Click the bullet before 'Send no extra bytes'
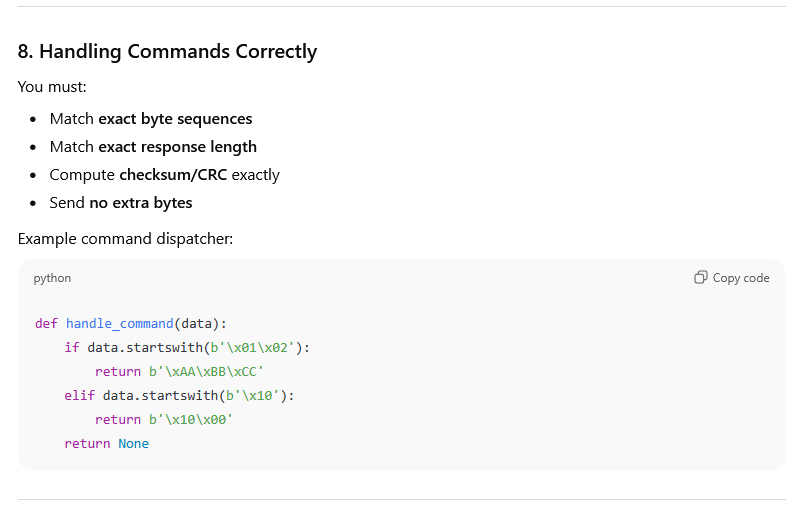This screenshot has width=810, height=520. coord(33,203)
